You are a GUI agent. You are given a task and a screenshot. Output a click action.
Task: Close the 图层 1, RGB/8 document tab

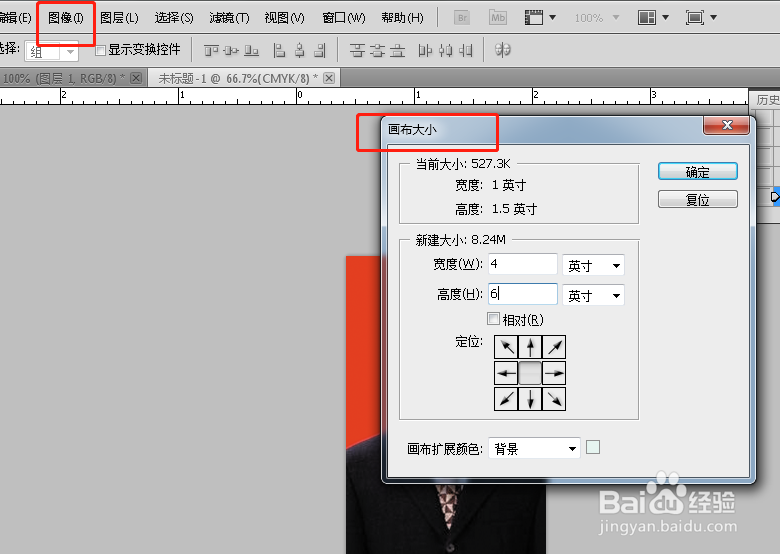[x=136, y=78]
